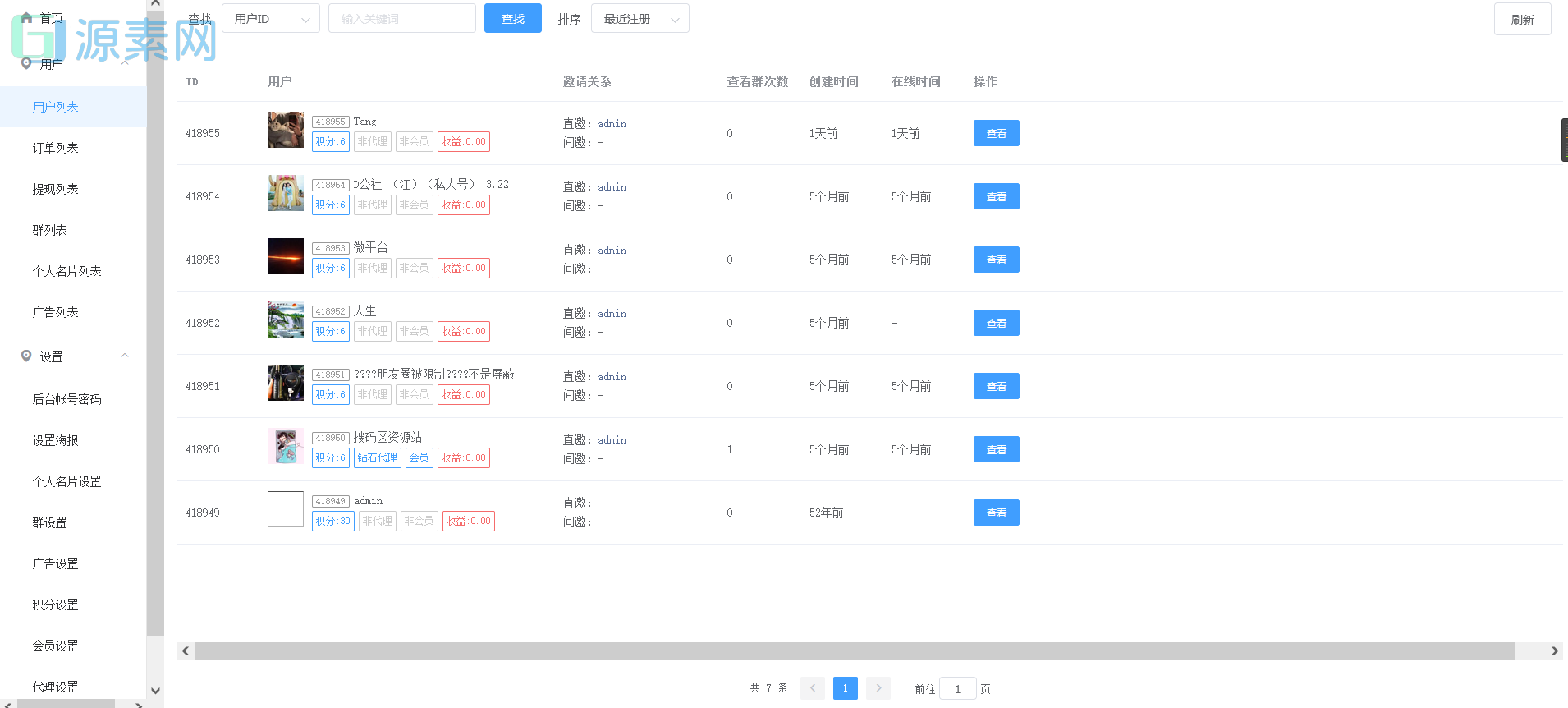Click the blue 查找 search button

[x=512, y=19]
